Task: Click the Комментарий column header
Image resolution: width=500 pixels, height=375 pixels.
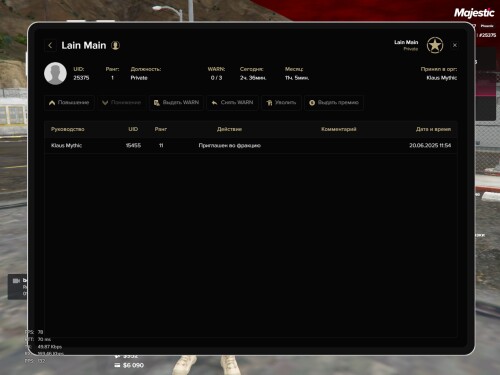Action: (339, 129)
